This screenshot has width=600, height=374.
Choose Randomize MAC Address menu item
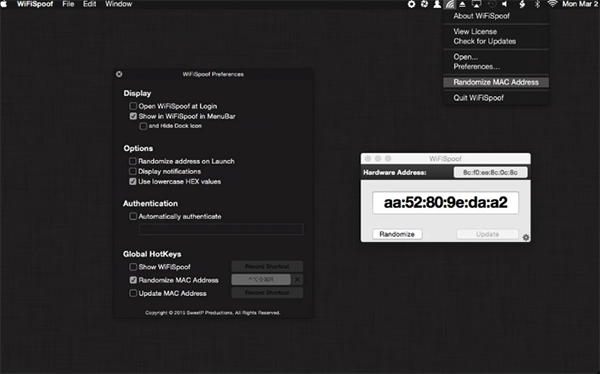point(496,82)
